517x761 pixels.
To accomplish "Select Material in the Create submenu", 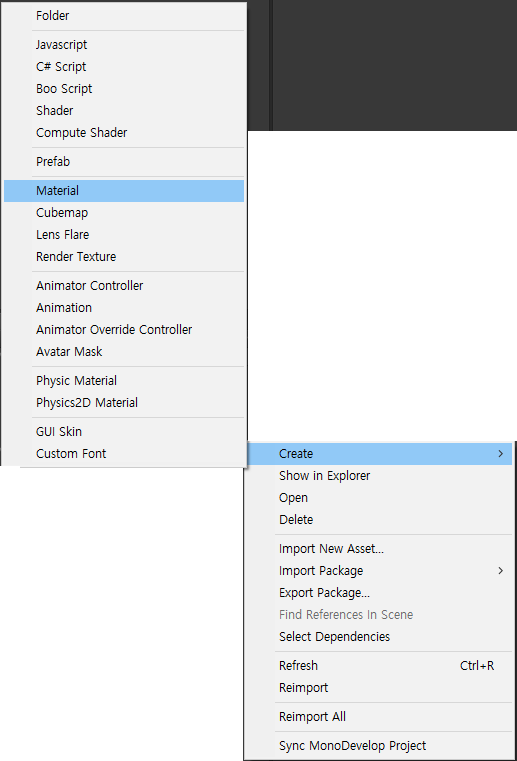I will 124,191.
